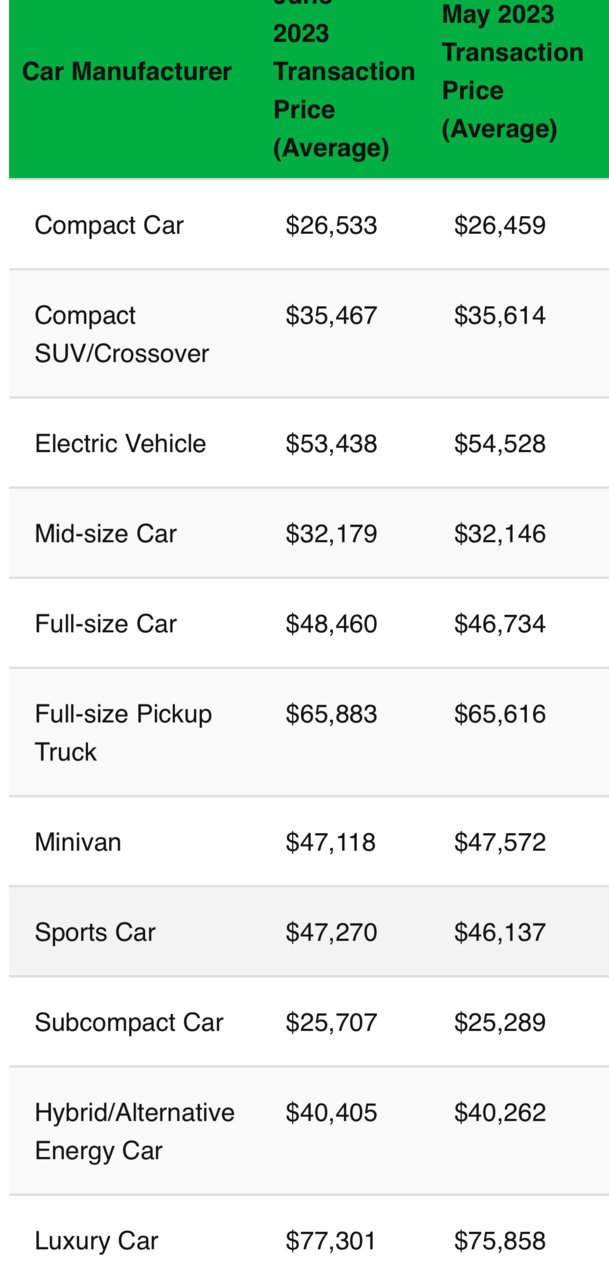Select the Compact SUV/Crossover row label

tap(122, 334)
